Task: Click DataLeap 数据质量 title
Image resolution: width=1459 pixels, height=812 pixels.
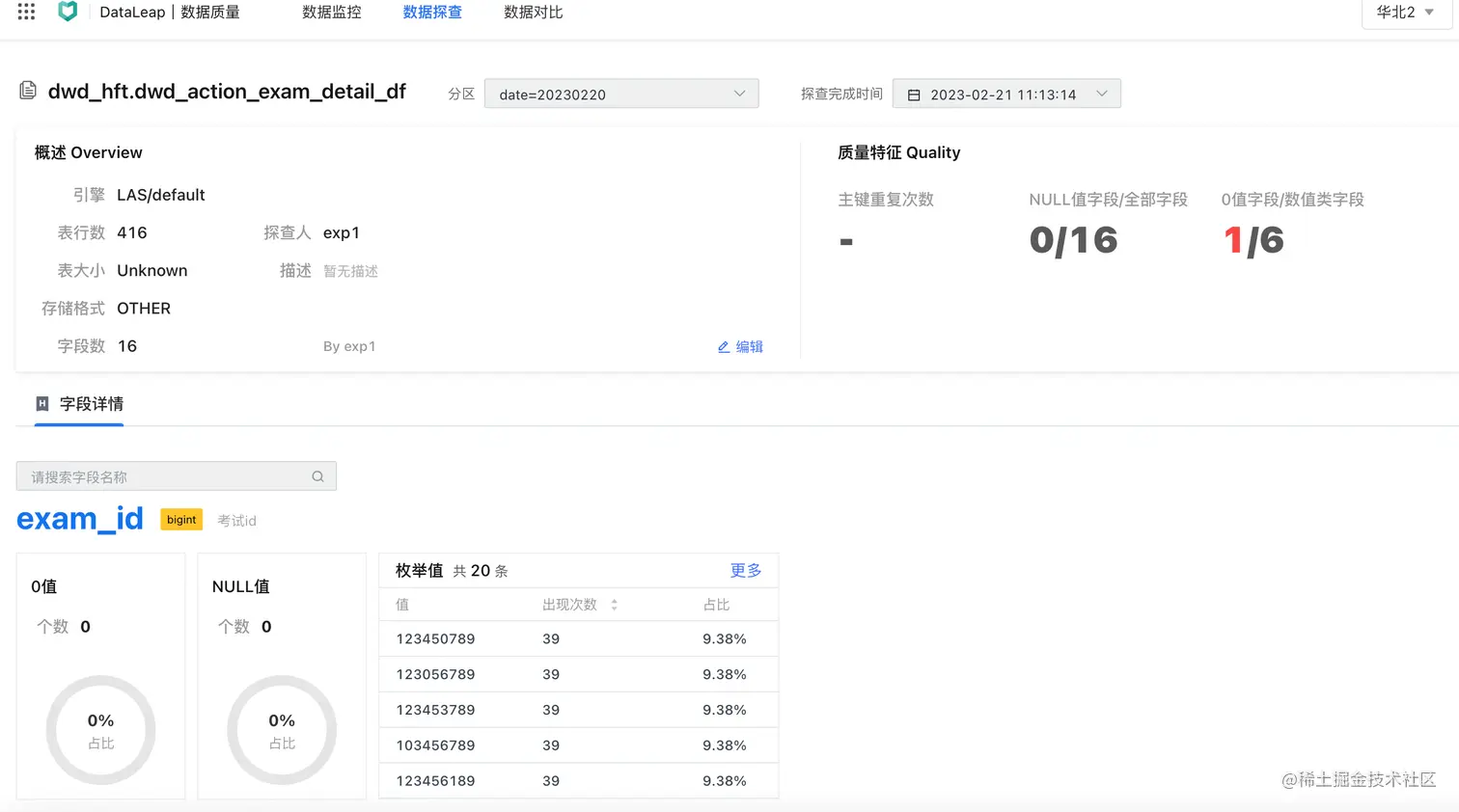Action: click(x=170, y=13)
